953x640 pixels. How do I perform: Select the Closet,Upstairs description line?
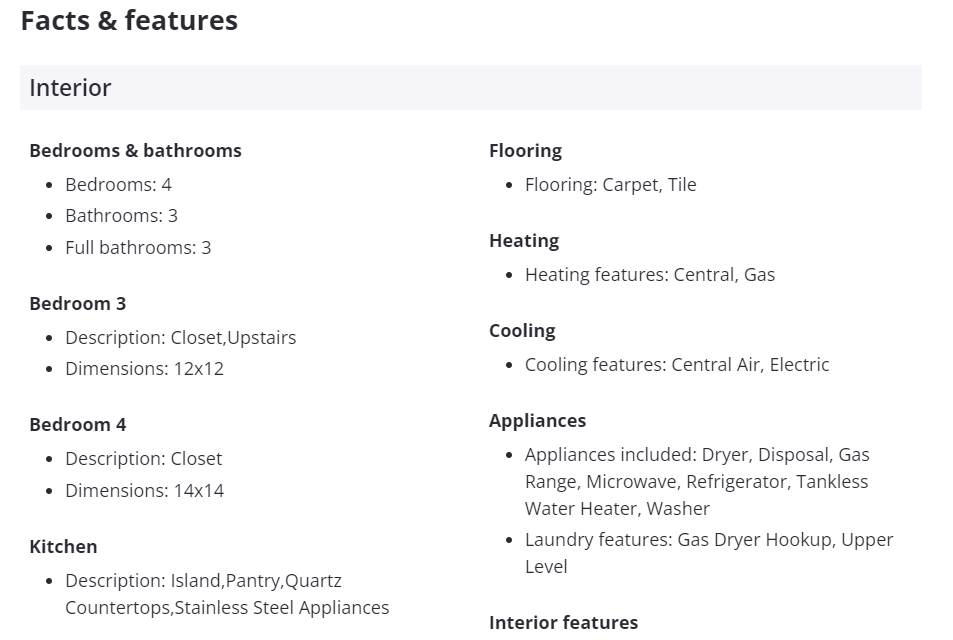[x=180, y=338]
